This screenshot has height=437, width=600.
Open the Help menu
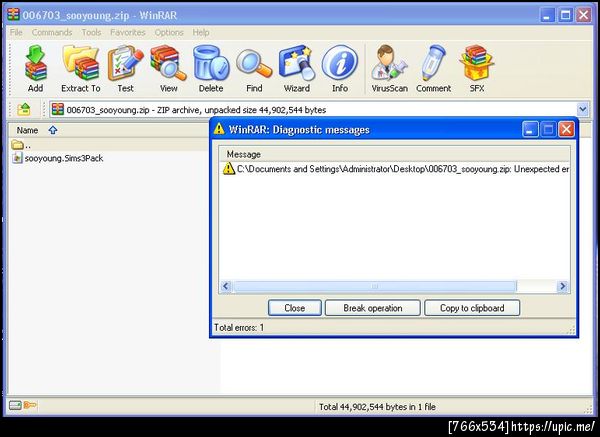201,33
